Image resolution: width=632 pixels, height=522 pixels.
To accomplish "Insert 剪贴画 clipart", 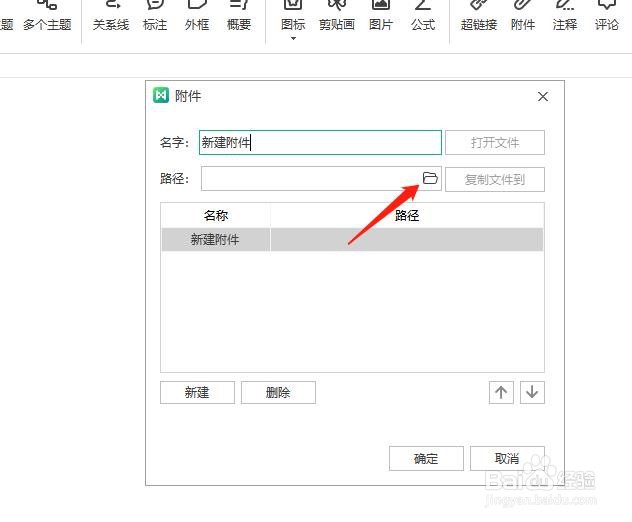I will [337, 16].
